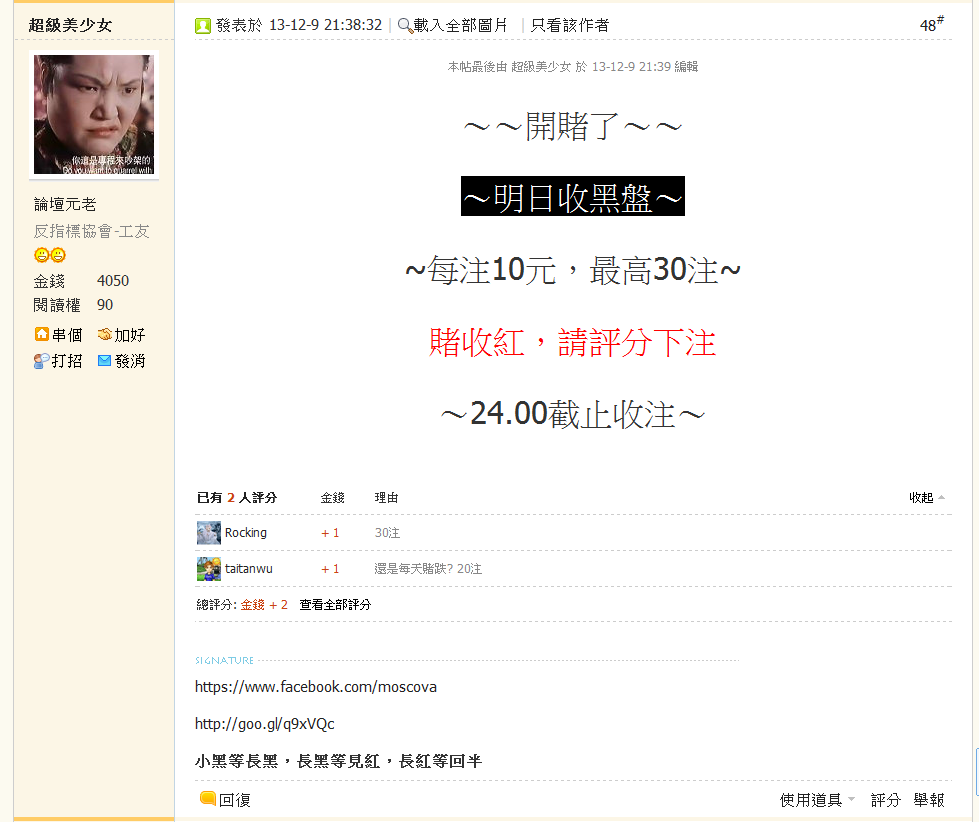Click the red text 賭收紅，請評分下注
Image resolution: width=979 pixels, height=822 pixels.
[573, 343]
